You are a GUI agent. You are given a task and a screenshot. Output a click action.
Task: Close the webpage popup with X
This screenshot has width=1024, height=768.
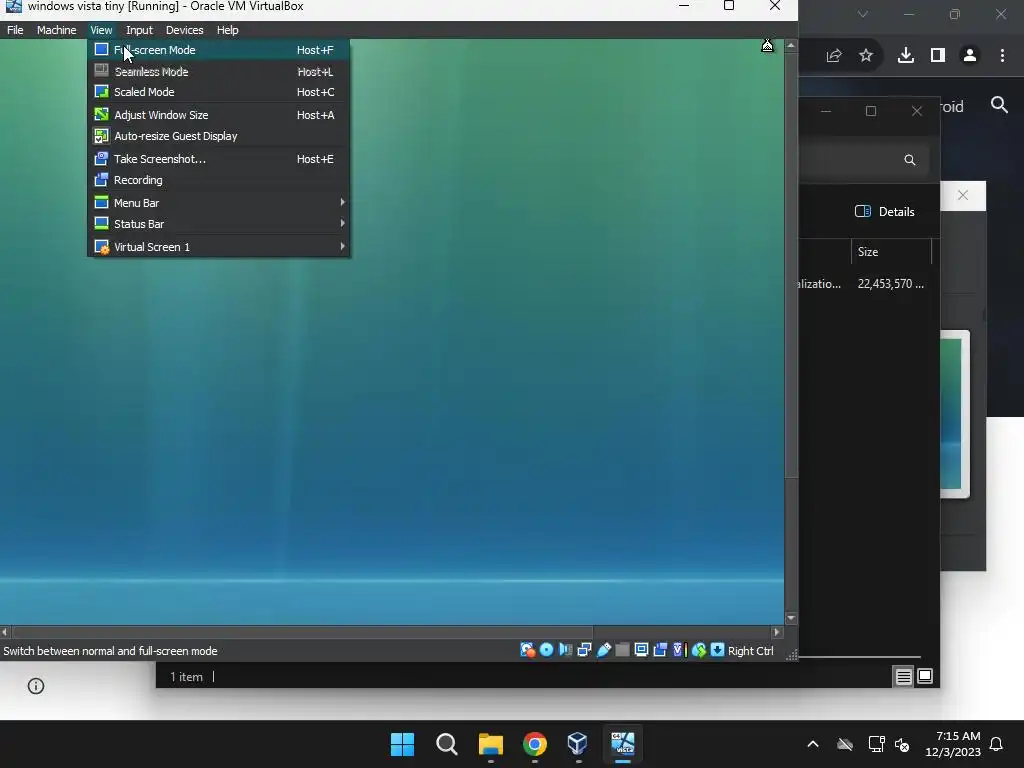pos(963,195)
